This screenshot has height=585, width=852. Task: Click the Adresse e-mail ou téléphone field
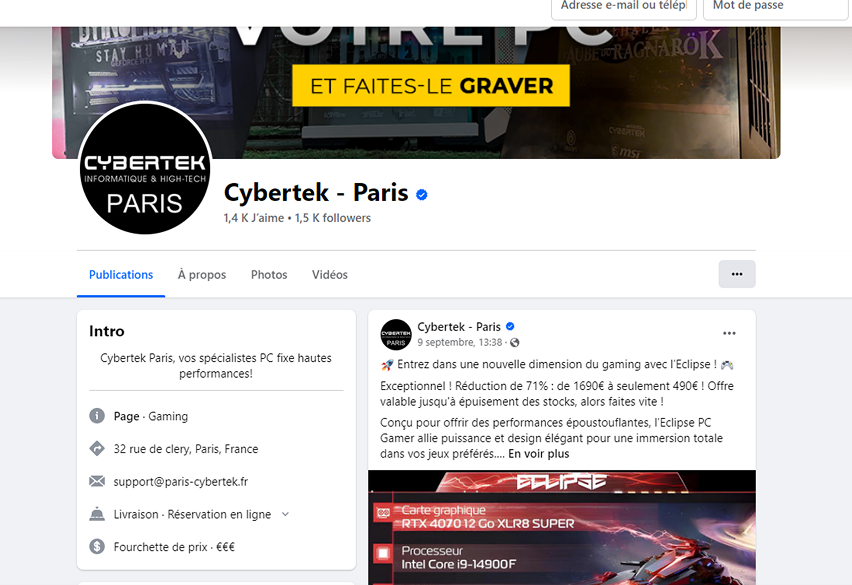pyautogui.click(x=624, y=8)
